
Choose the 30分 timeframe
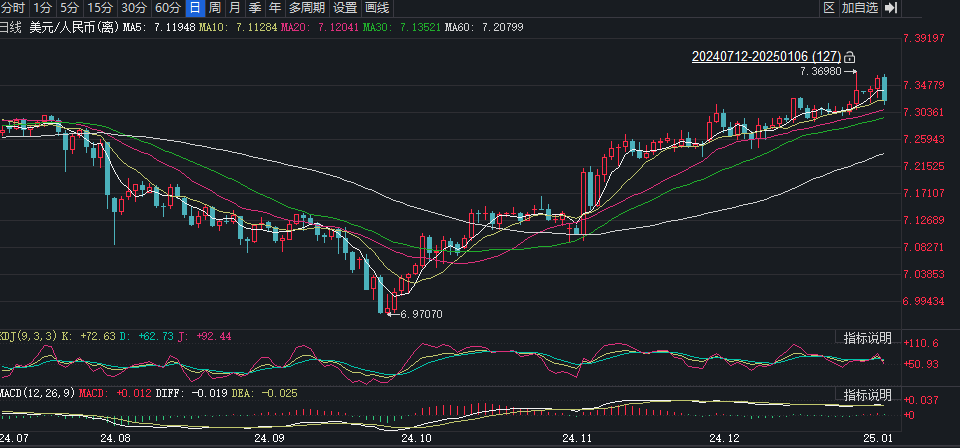134,8
